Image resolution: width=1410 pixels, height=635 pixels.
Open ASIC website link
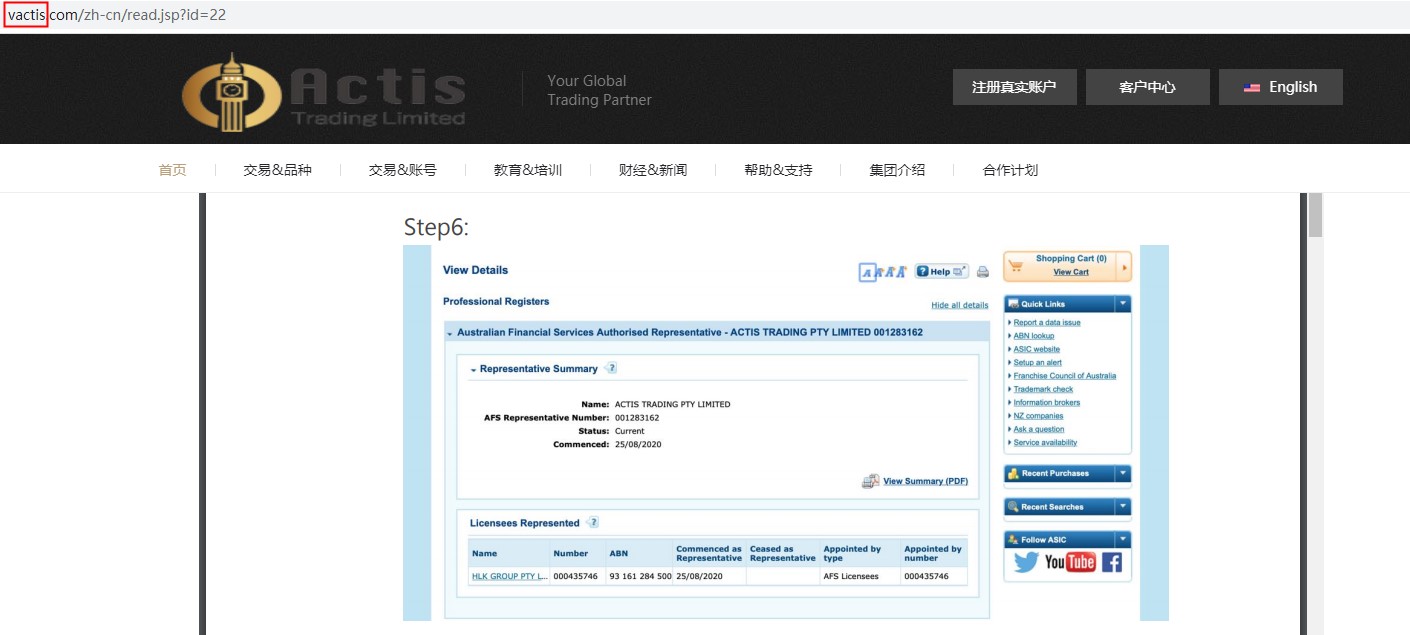pos(1037,349)
